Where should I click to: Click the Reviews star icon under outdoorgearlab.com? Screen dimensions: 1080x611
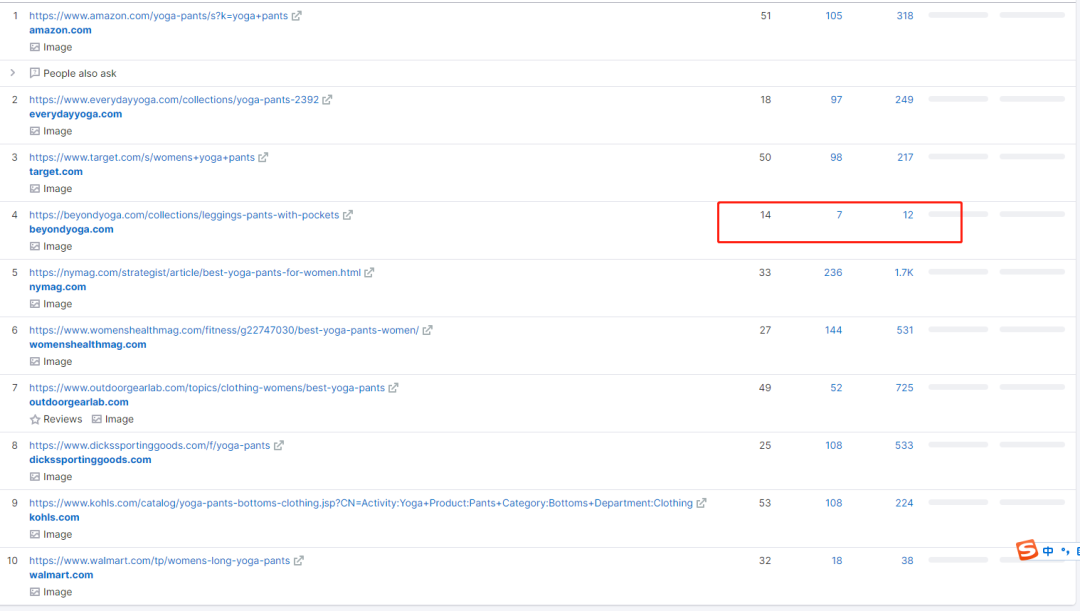pyautogui.click(x=35, y=420)
